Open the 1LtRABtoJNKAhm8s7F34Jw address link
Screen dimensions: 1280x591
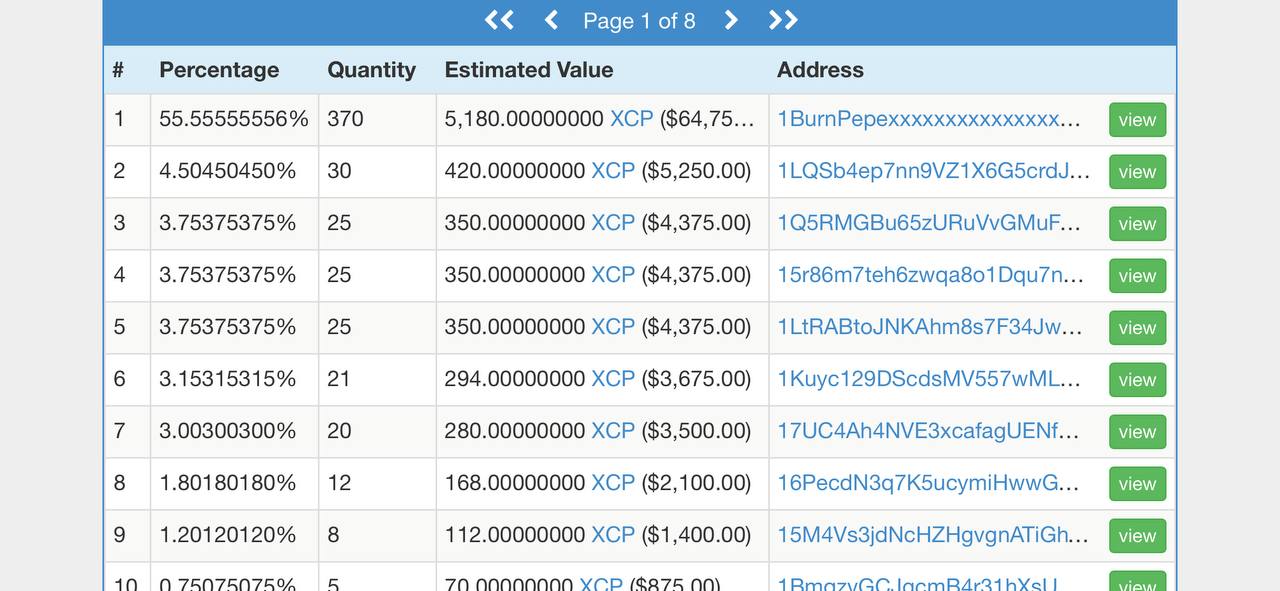(930, 327)
